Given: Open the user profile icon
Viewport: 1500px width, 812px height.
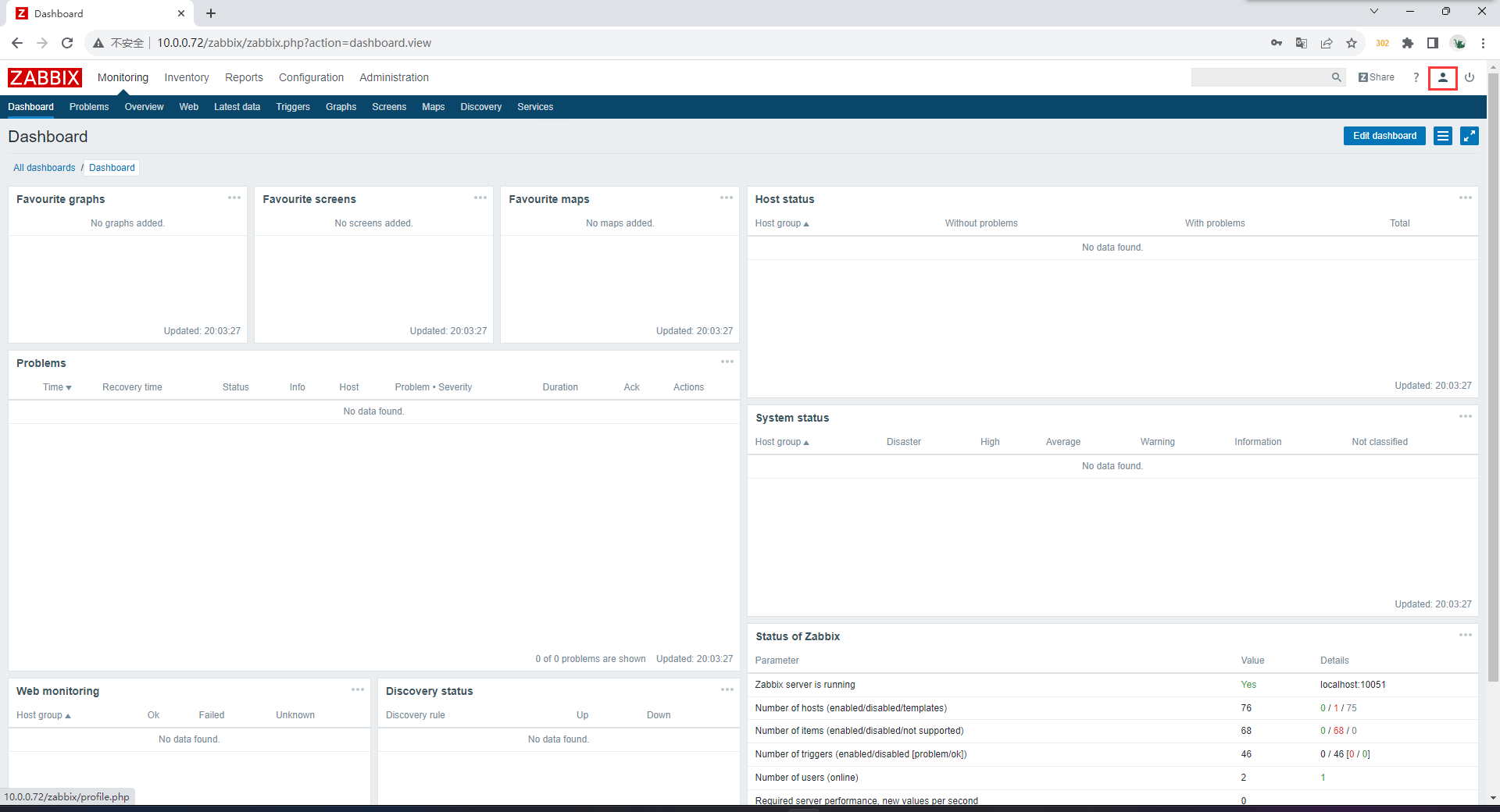Looking at the screenshot, I should tap(1442, 77).
